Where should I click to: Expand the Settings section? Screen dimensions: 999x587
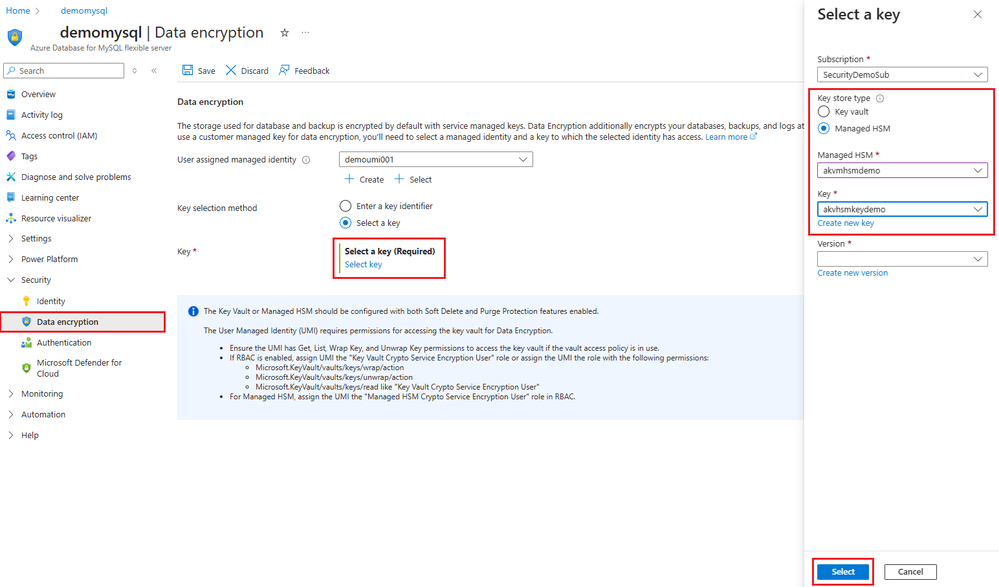11,238
